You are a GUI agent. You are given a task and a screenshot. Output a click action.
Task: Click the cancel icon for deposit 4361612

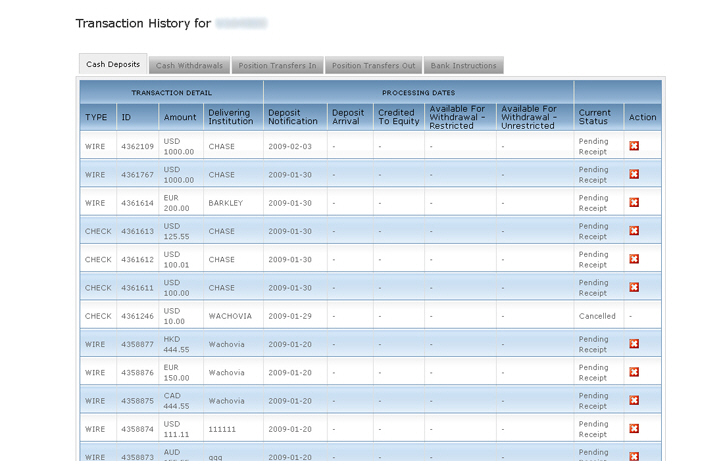tap(634, 259)
